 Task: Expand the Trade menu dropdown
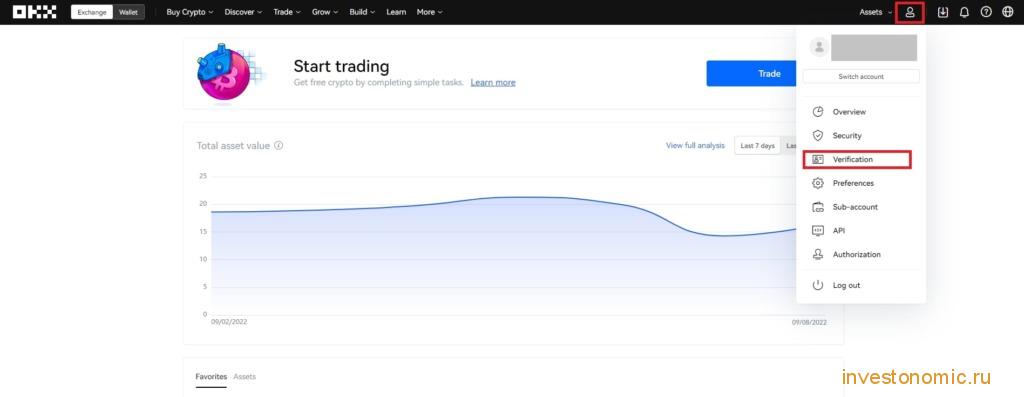tap(287, 12)
